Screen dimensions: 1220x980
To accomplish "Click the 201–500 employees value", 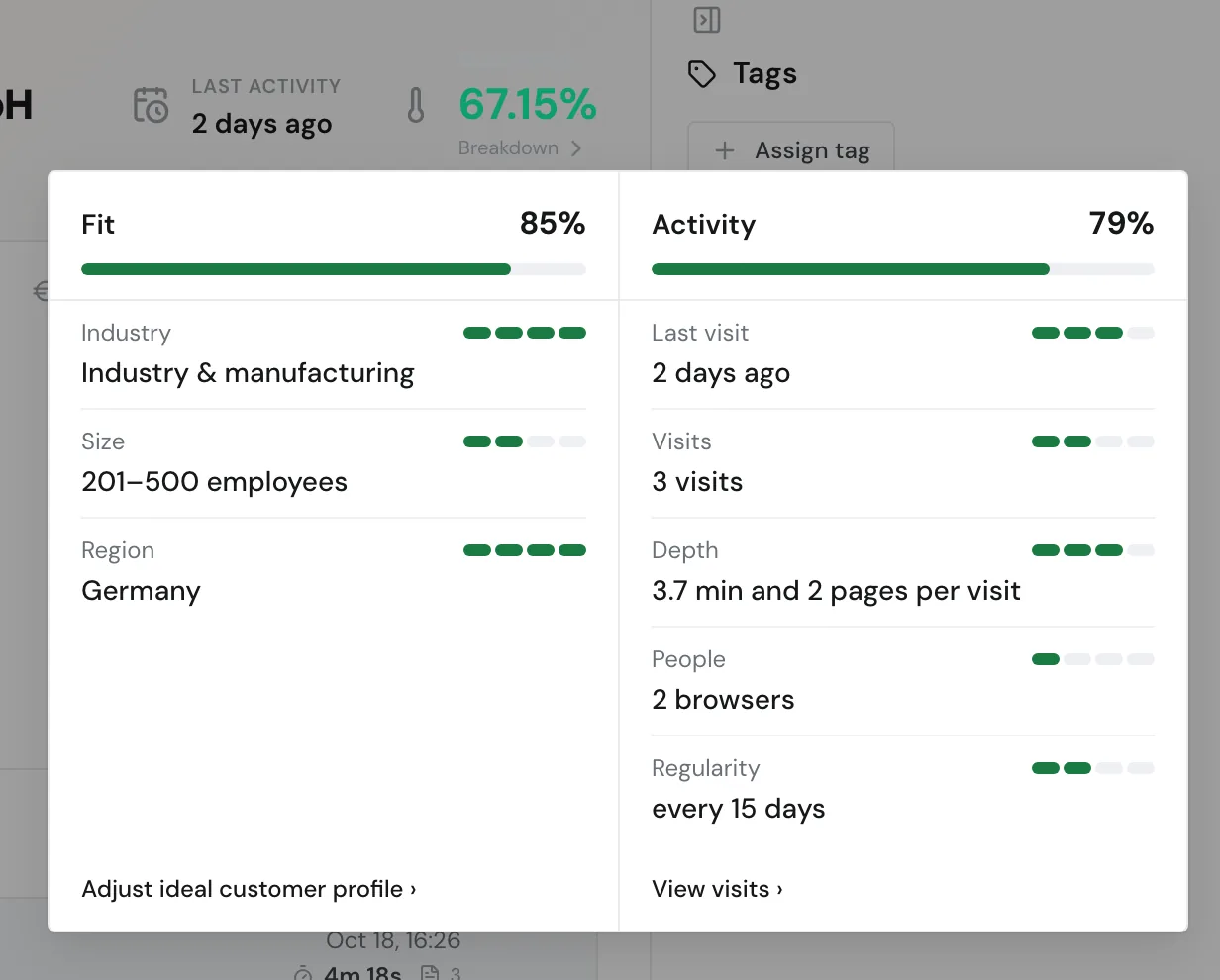I will click(214, 482).
